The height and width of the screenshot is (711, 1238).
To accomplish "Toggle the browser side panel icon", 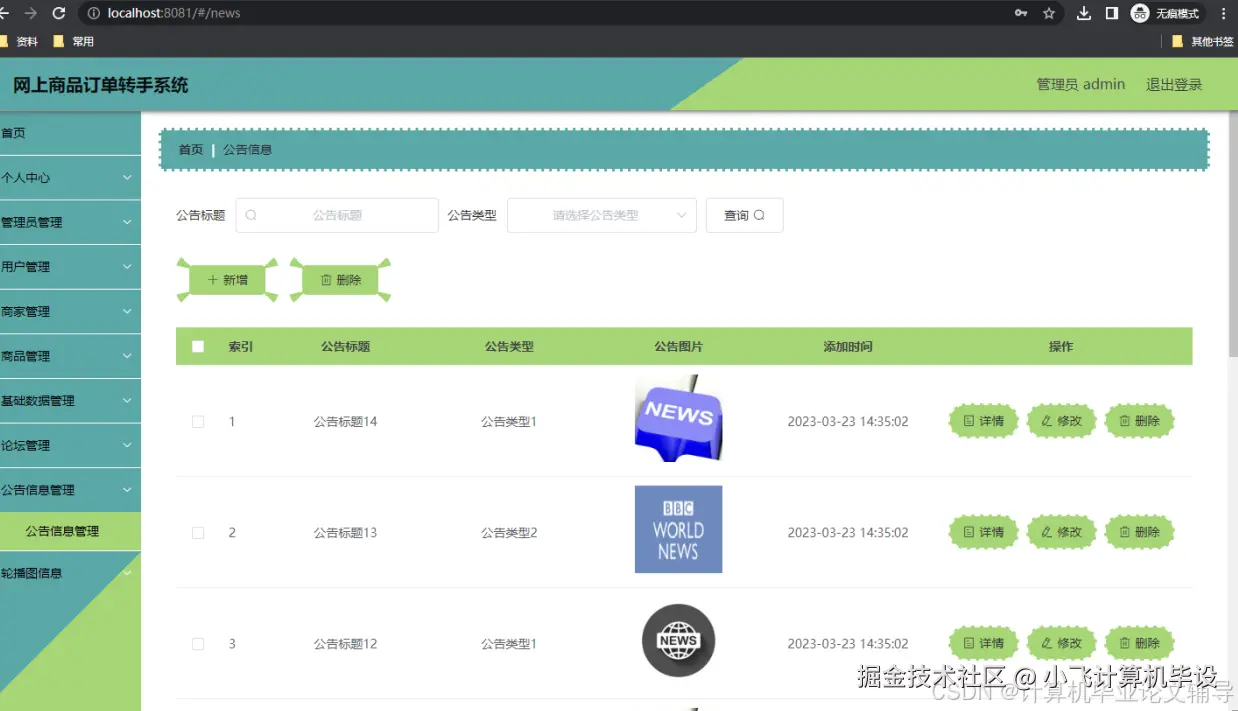I will pos(1111,13).
